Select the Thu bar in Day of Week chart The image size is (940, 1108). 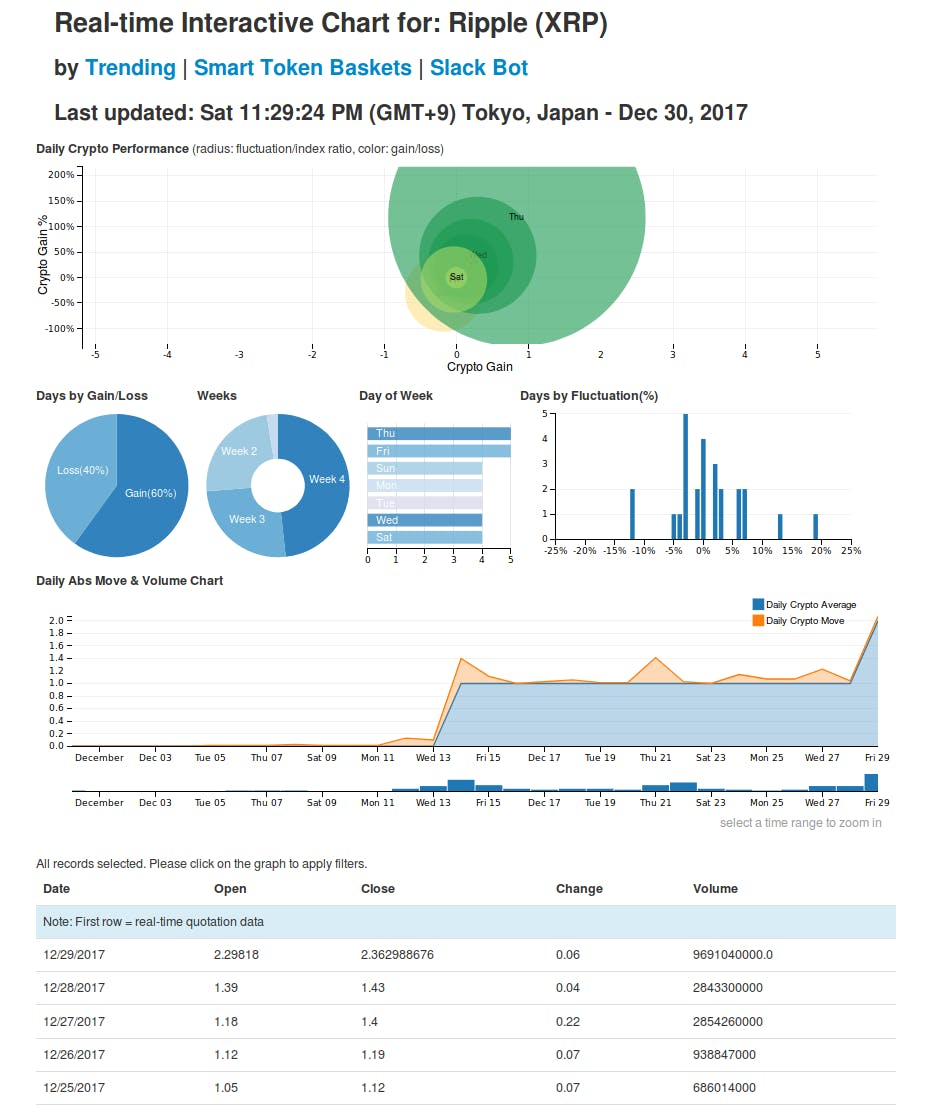click(437, 434)
